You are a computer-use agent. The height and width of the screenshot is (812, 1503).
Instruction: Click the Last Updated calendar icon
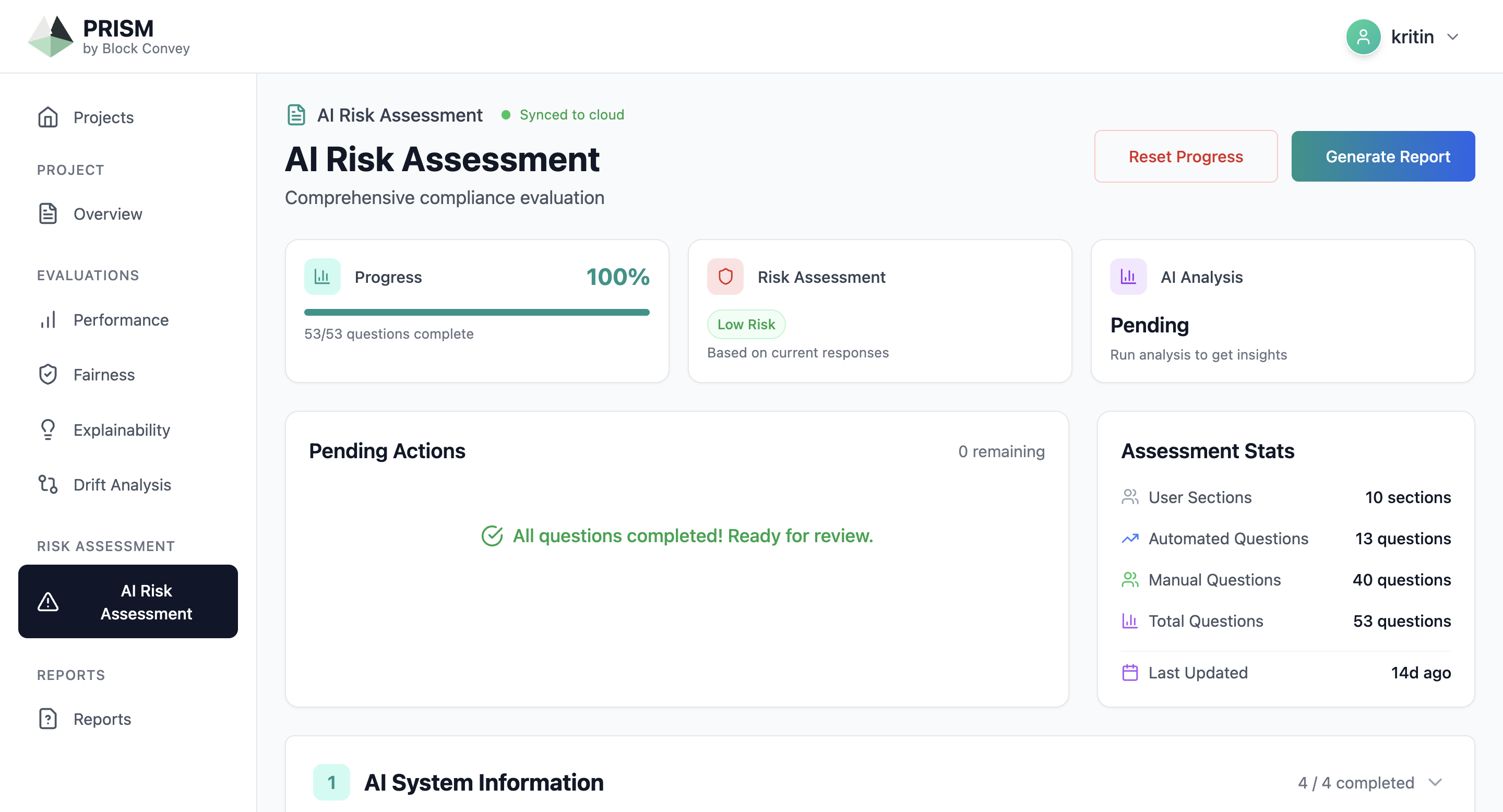click(1129, 673)
